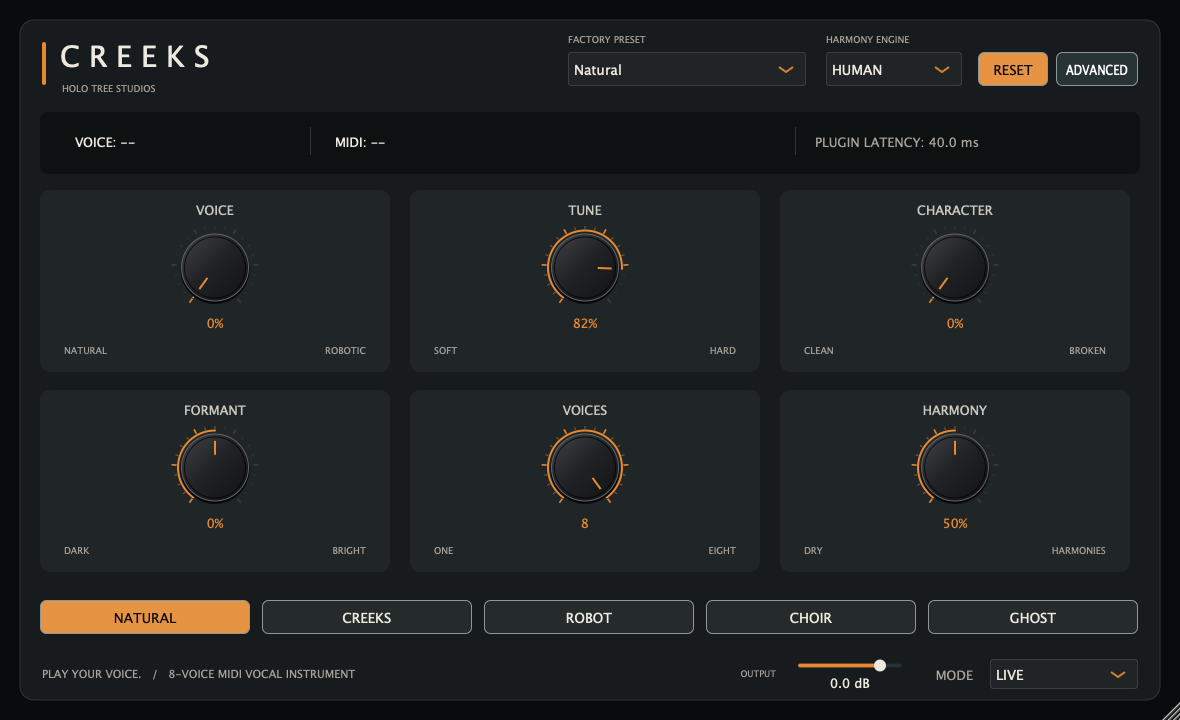Select the CREEKS preset button

click(366, 617)
